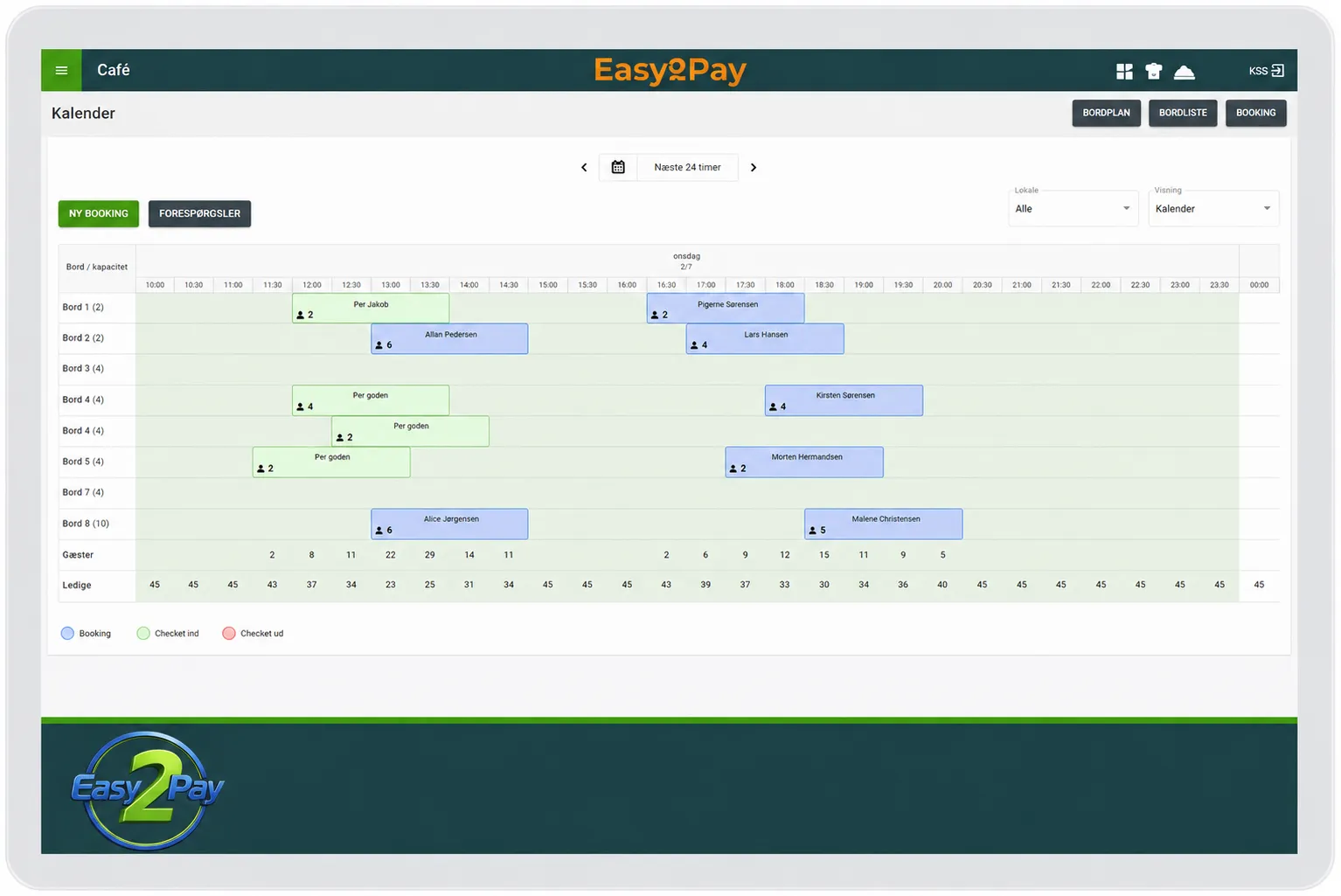1341x896 pixels.
Task: Select the Bord 7 (4) row label
Action: point(83,493)
